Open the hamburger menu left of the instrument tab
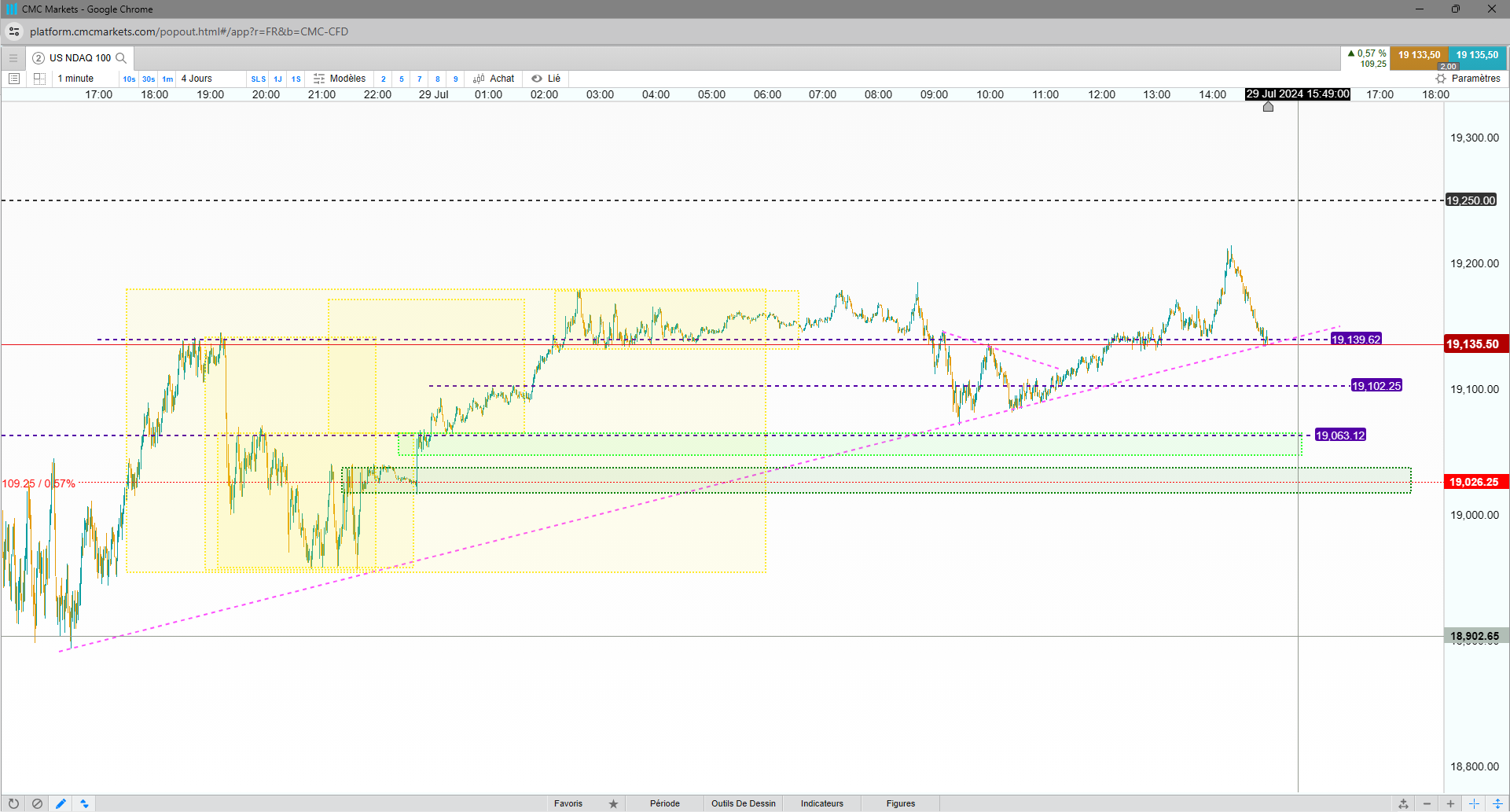Screen dimensions: 1510x812 pyautogui.click(x=13, y=58)
